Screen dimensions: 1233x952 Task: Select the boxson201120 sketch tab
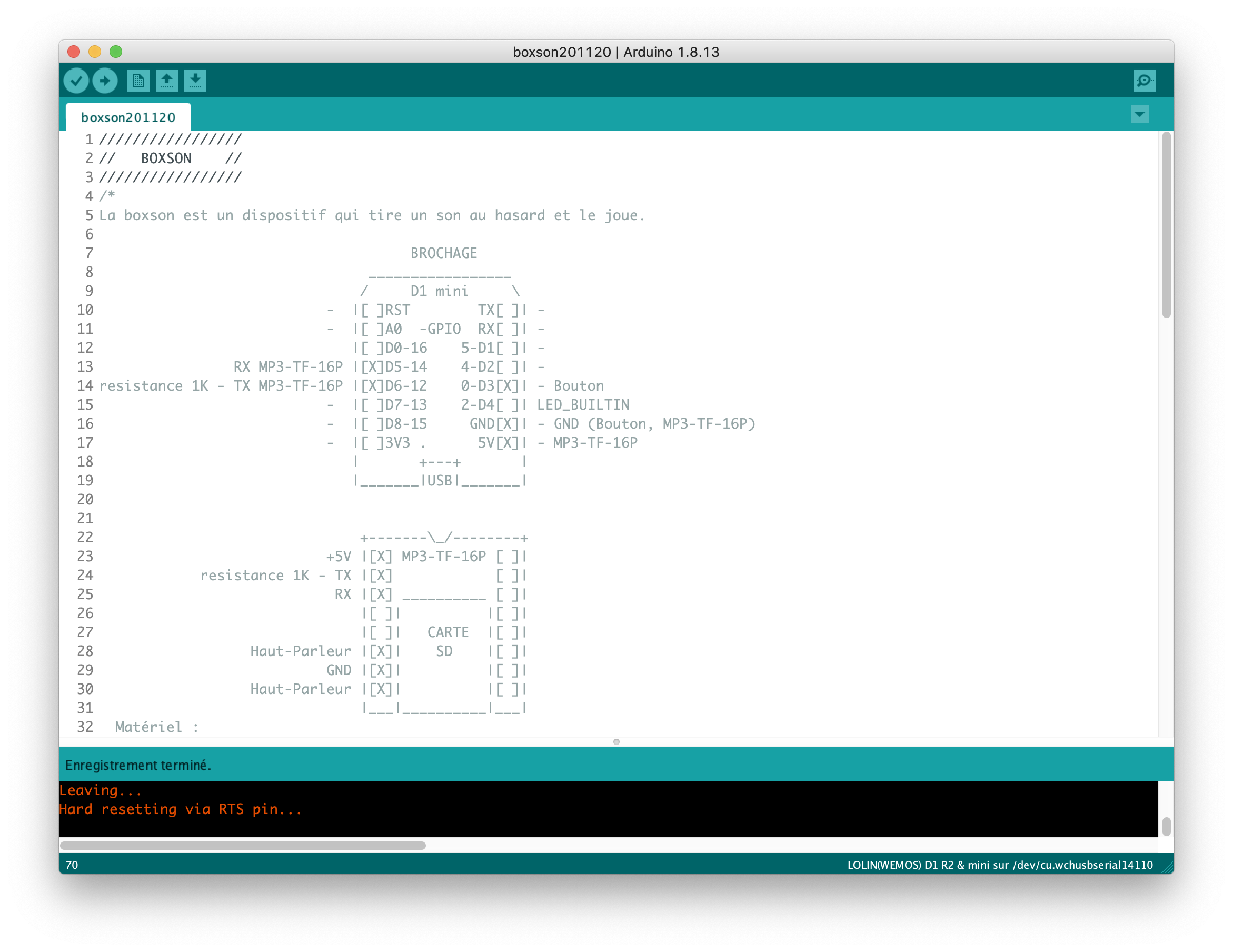[x=128, y=117]
